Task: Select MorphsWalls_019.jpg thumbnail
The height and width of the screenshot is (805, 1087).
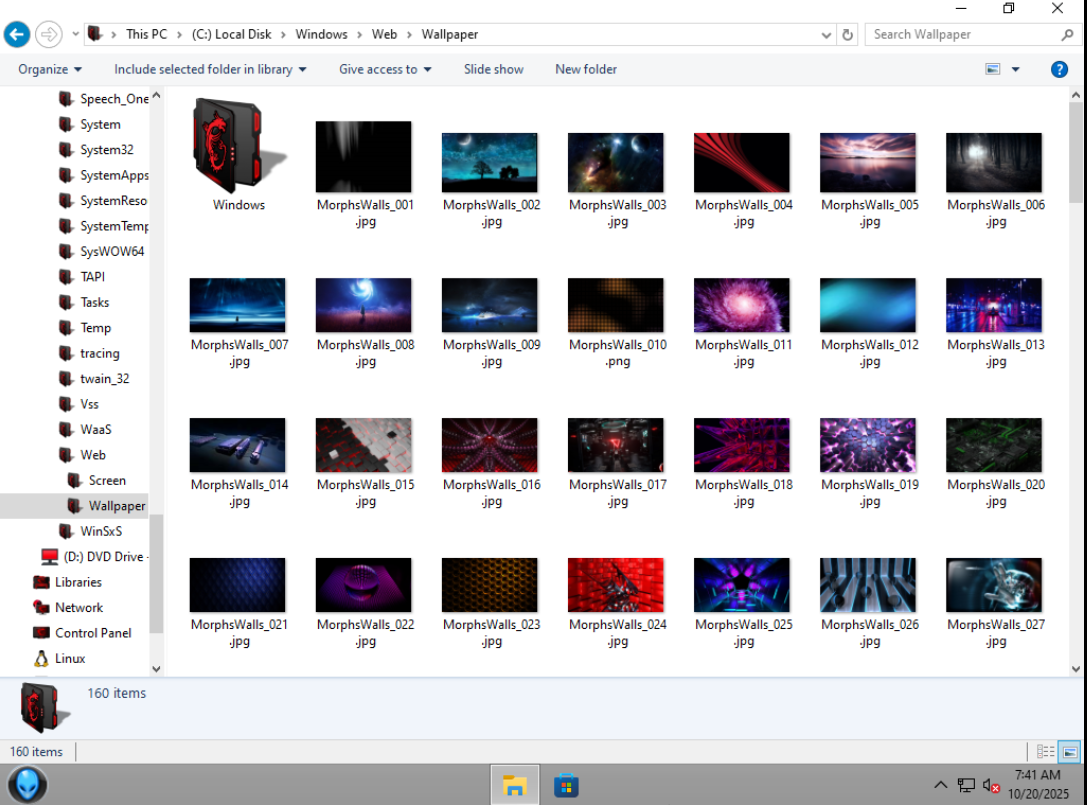Action: [x=868, y=445]
